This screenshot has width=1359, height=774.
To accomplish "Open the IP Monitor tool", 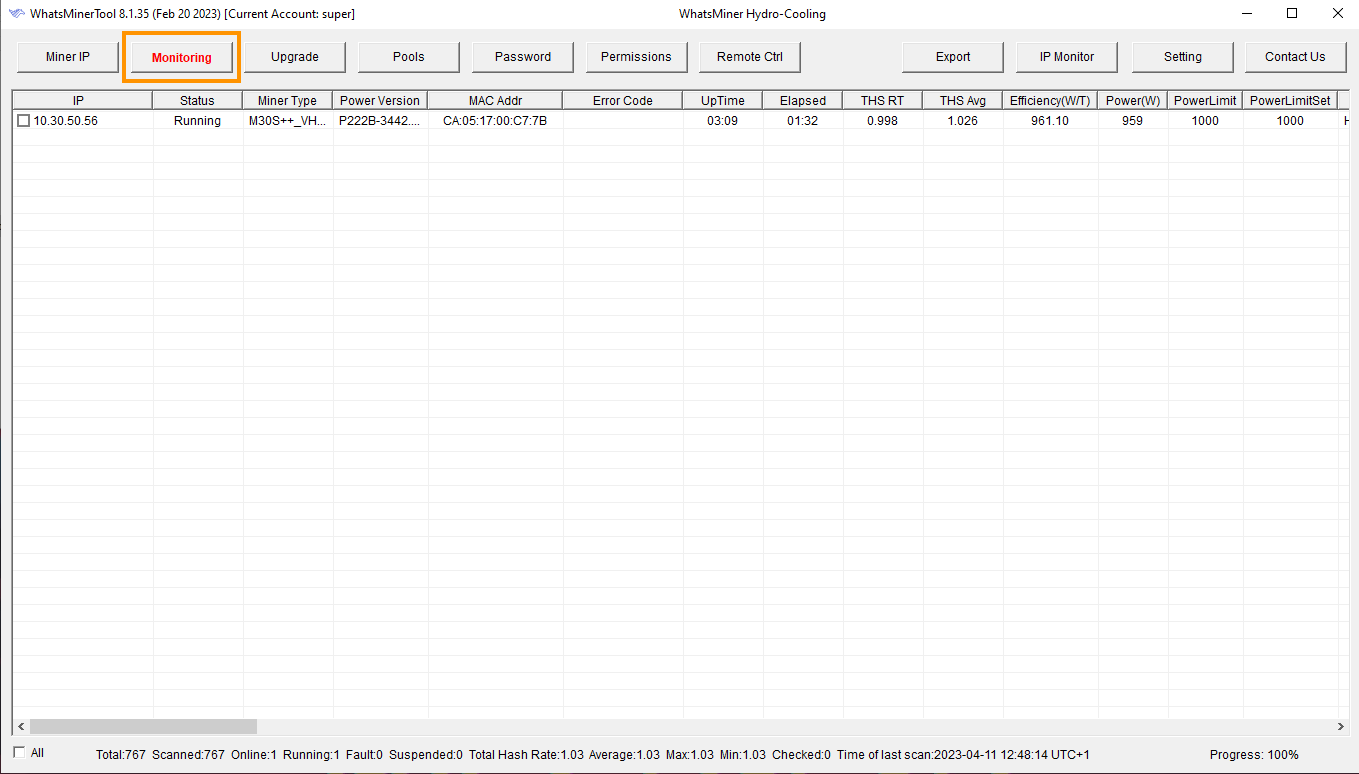I will (x=1067, y=57).
